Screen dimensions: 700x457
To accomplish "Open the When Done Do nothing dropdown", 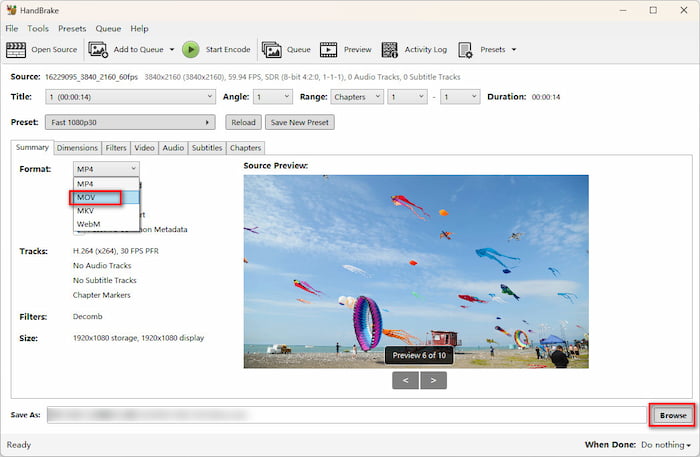I will tap(666, 445).
